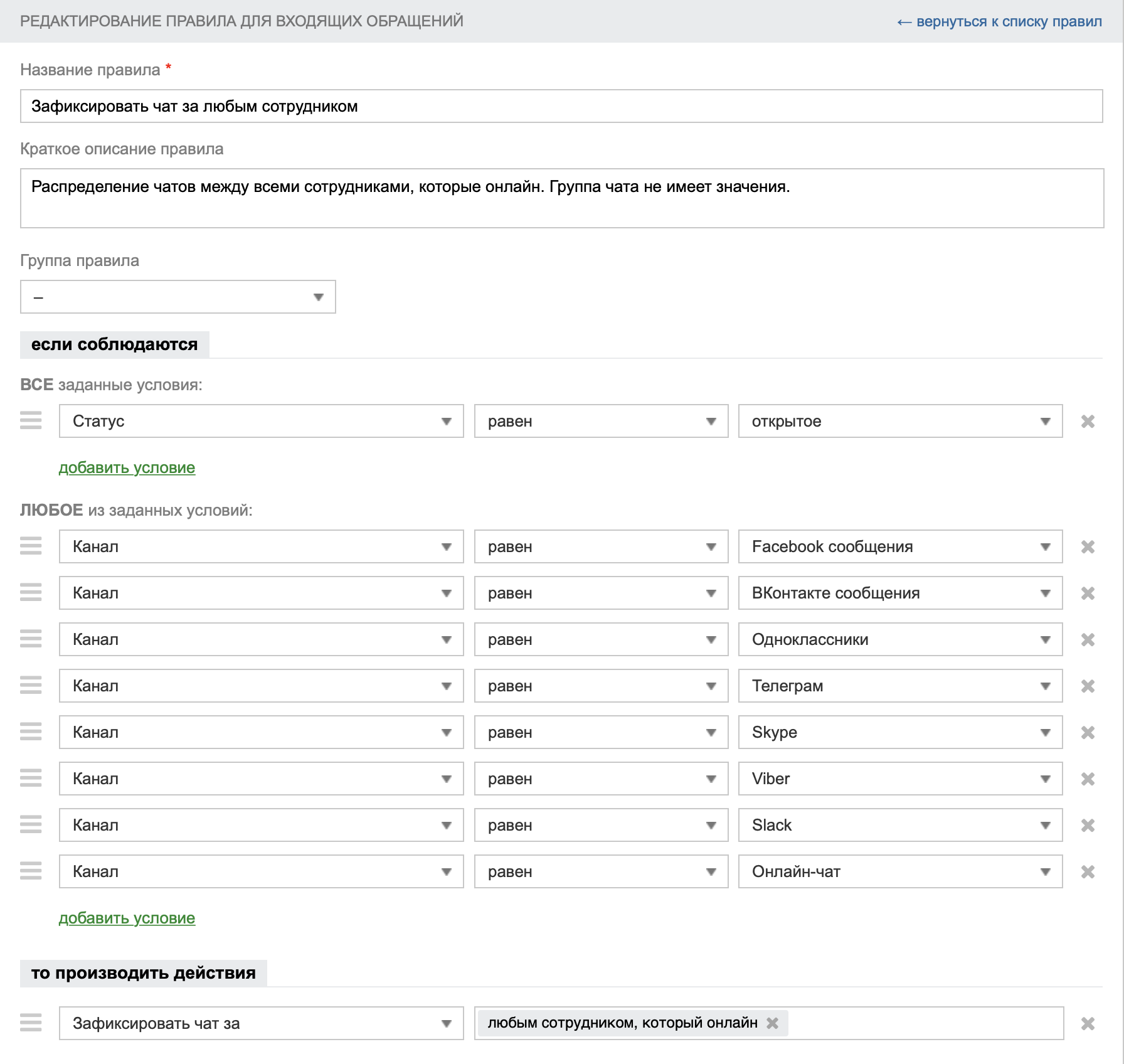Open the Slack value dropdown
Viewport: 1124px width, 1064px height.
click(x=901, y=825)
